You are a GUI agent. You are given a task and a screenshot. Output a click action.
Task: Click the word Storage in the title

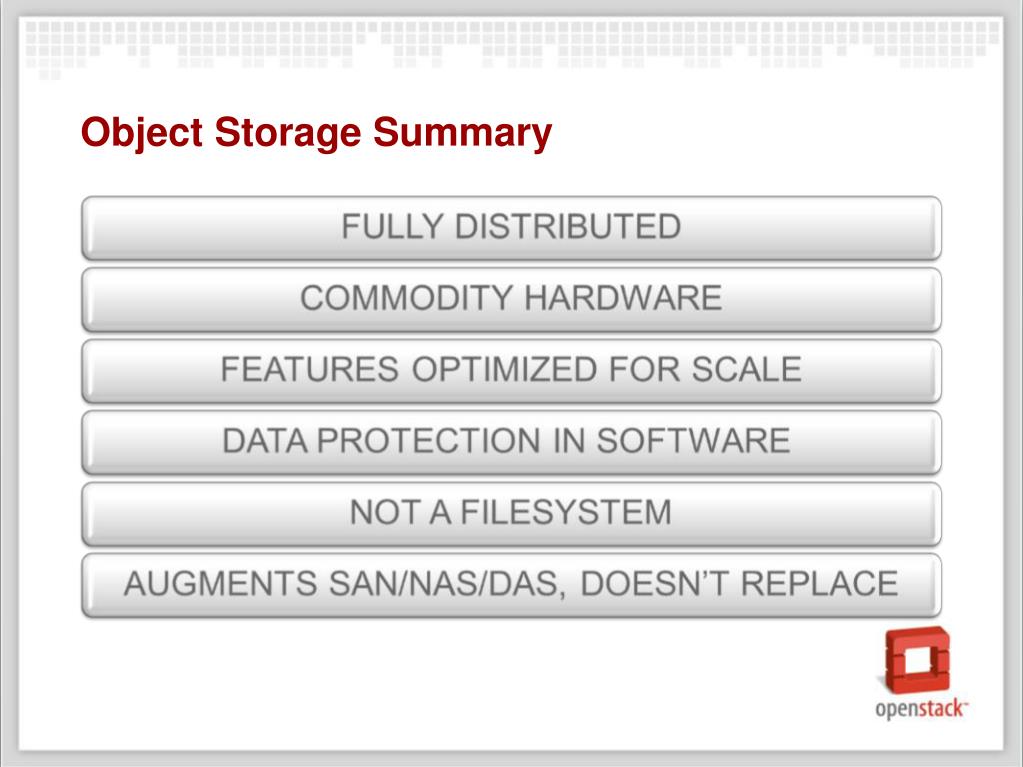point(288,132)
